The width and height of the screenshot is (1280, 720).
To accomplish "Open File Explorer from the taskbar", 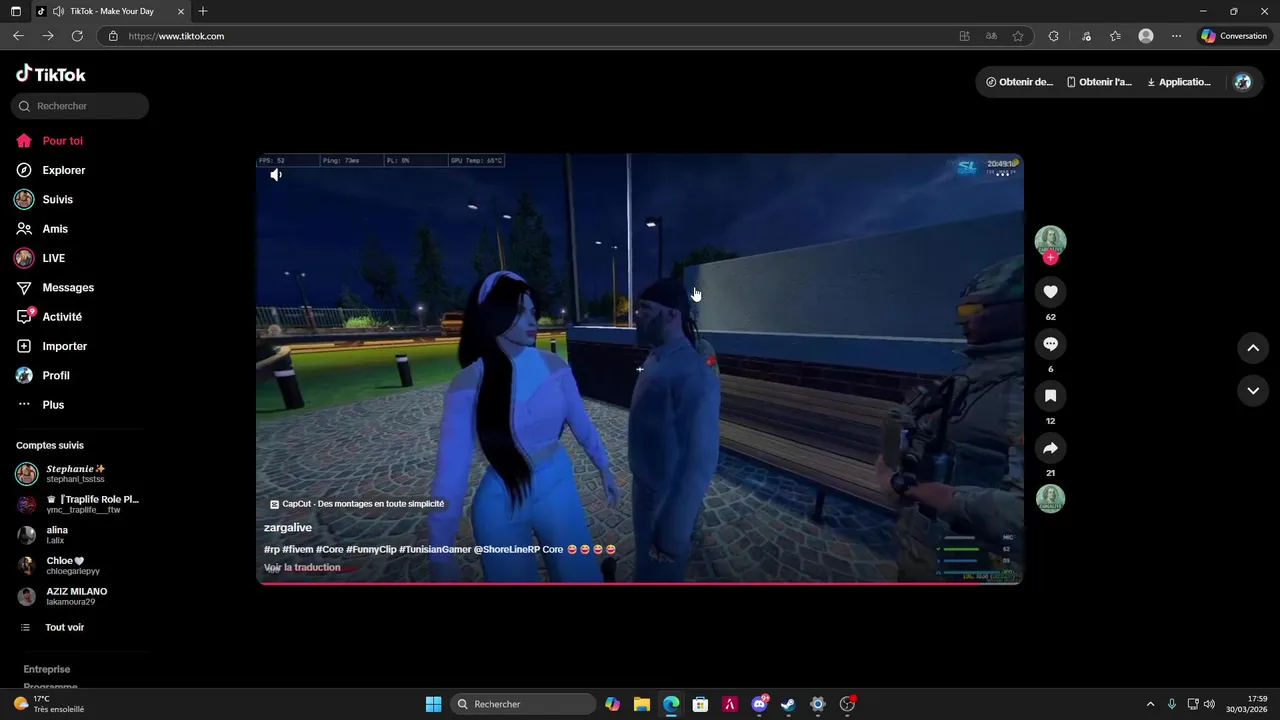I will tap(642, 704).
